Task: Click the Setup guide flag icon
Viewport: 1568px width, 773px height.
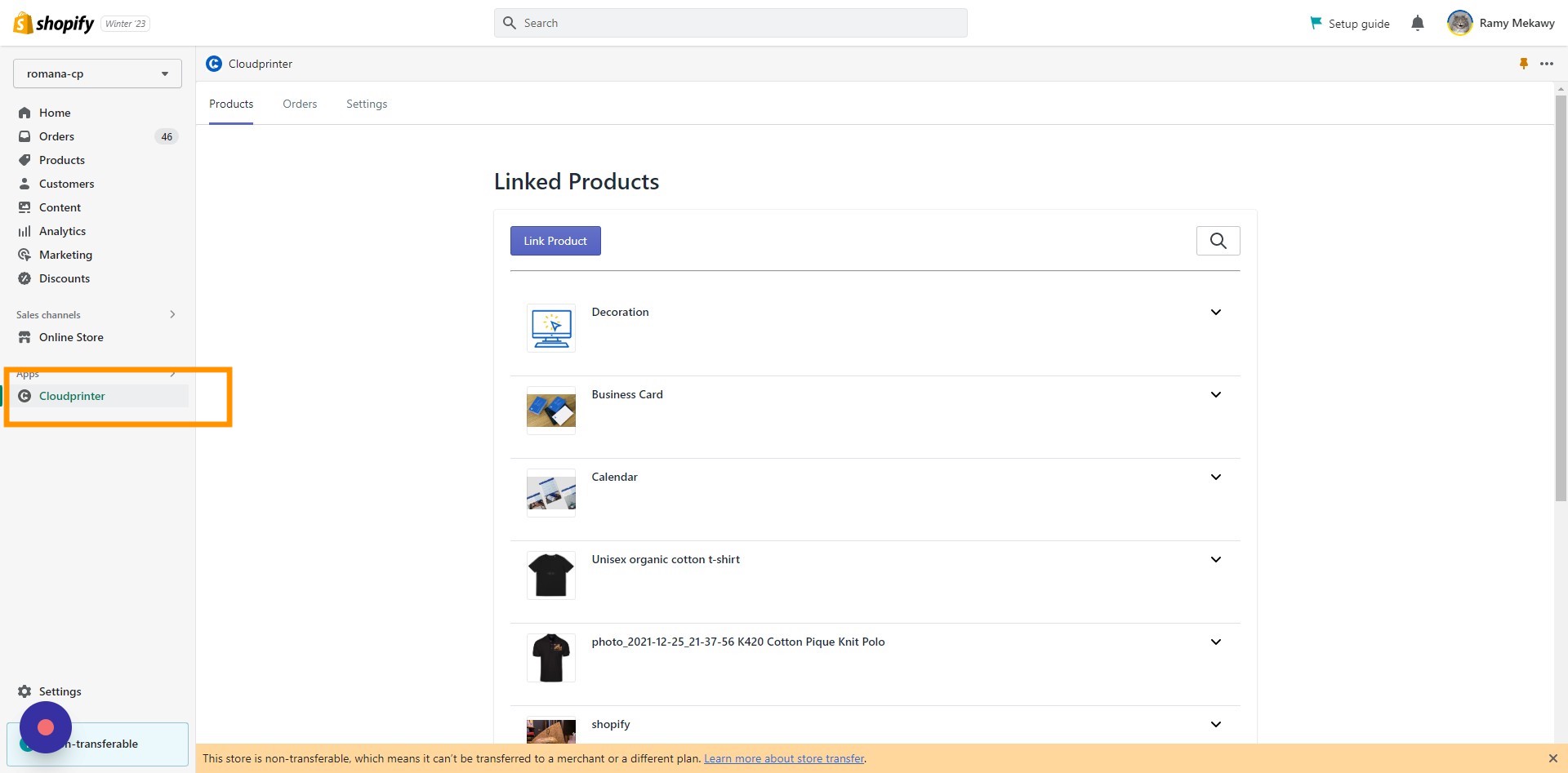Action: tap(1316, 23)
